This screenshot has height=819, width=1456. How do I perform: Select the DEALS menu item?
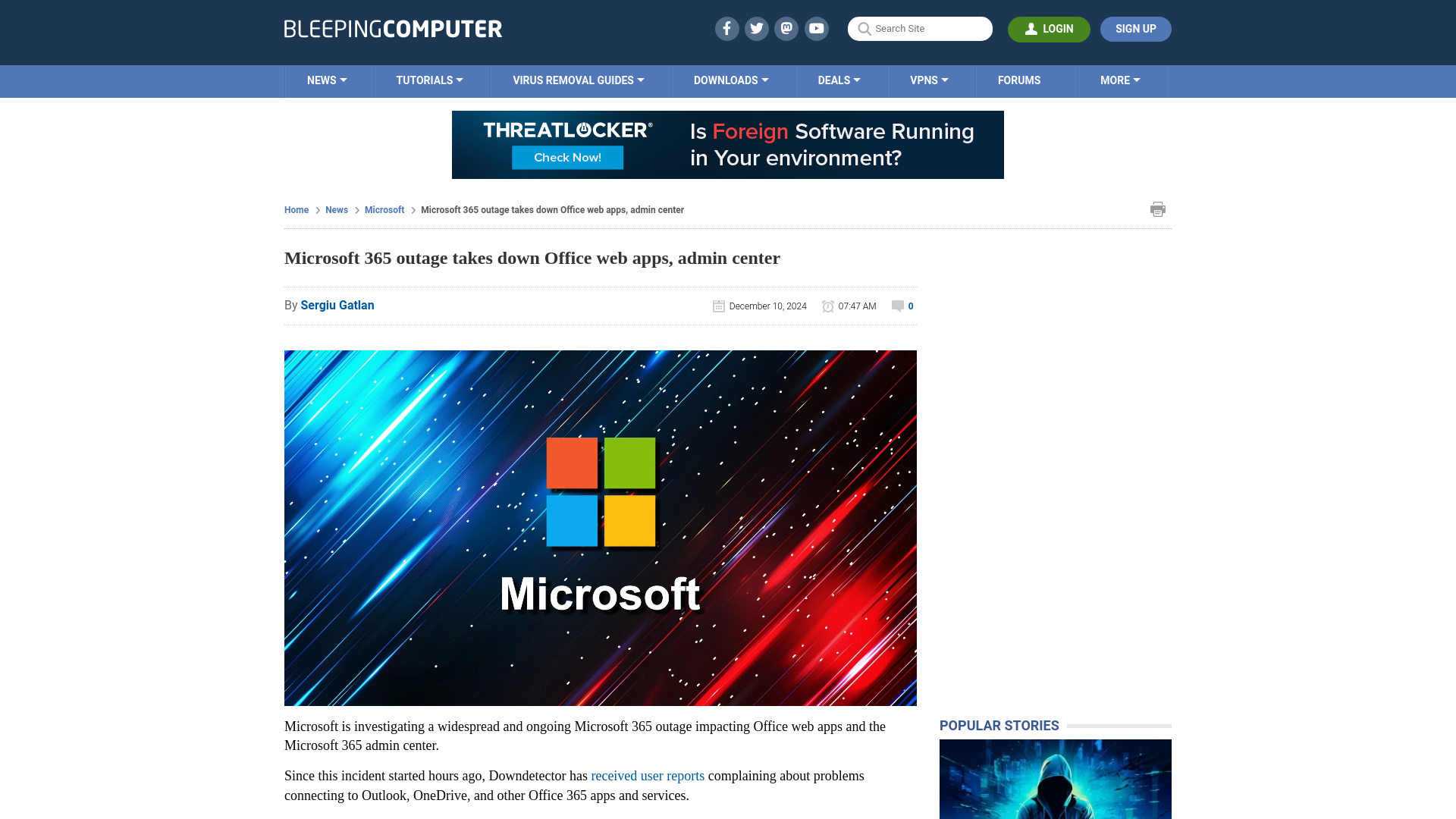tap(839, 80)
